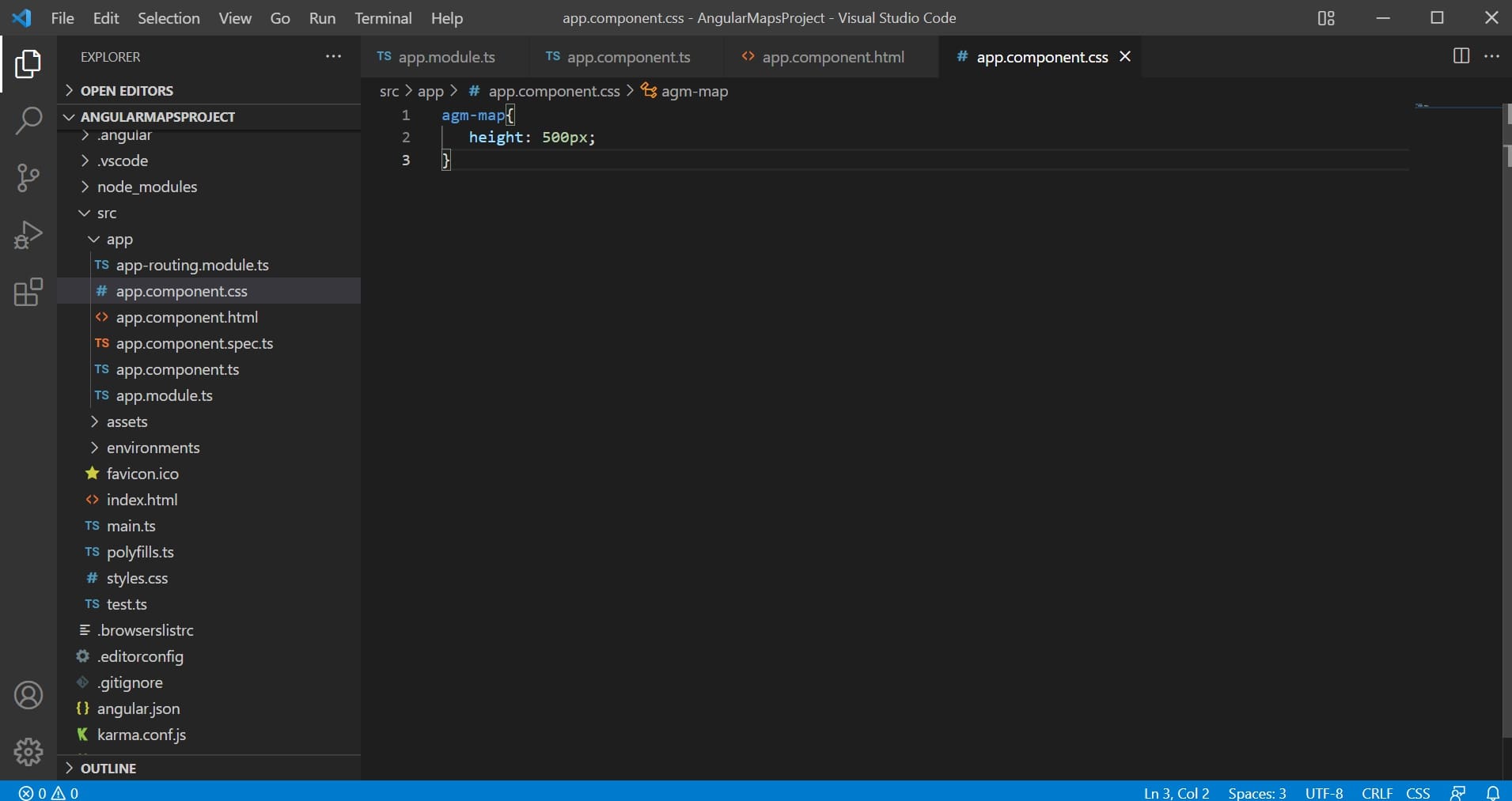Open the Customize Layout icon in title bar
The width and height of the screenshot is (1512, 801).
click(x=1326, y=18)
